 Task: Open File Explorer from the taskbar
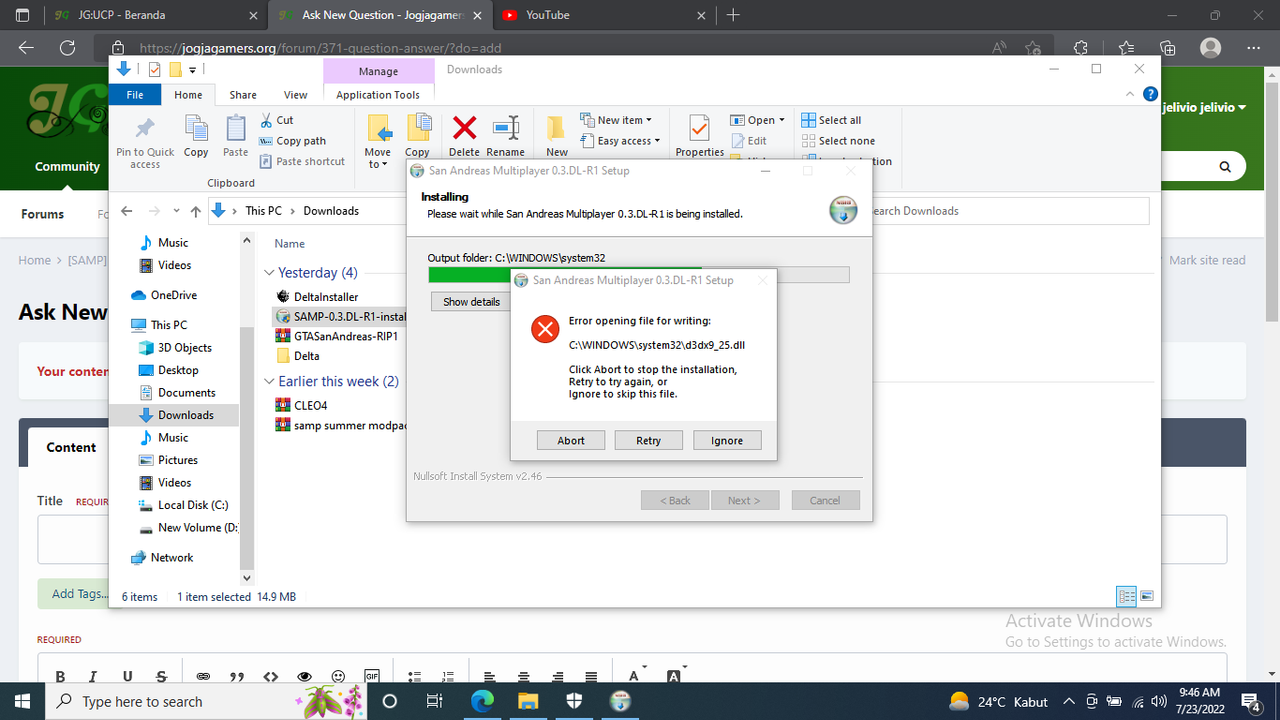pyautogui.click(x=529, y=701)
